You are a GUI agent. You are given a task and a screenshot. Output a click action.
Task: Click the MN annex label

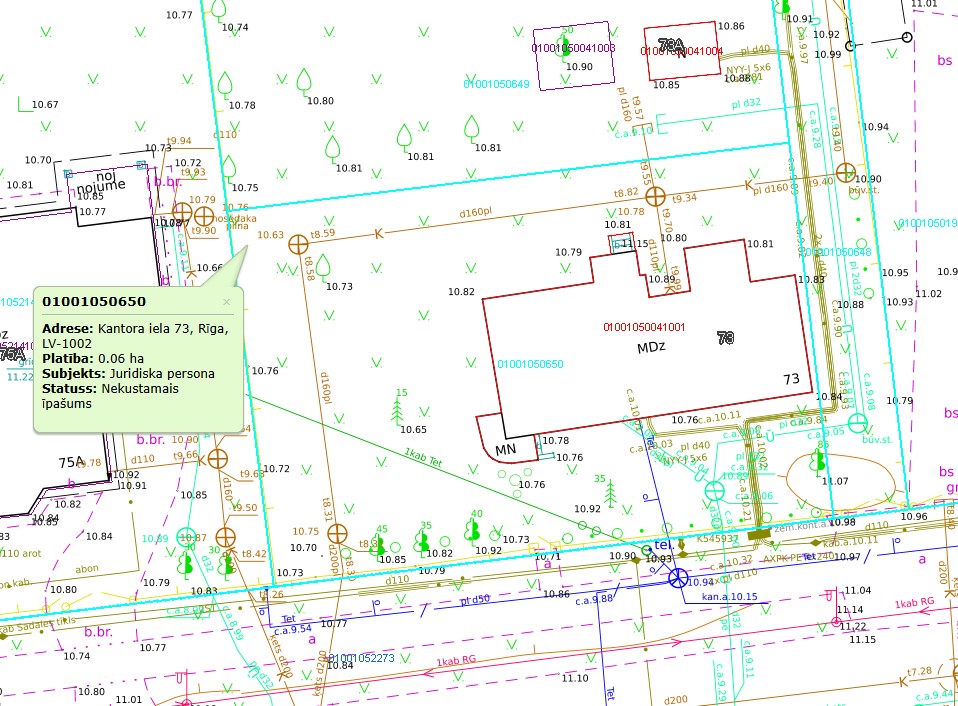tap(505, 450)
